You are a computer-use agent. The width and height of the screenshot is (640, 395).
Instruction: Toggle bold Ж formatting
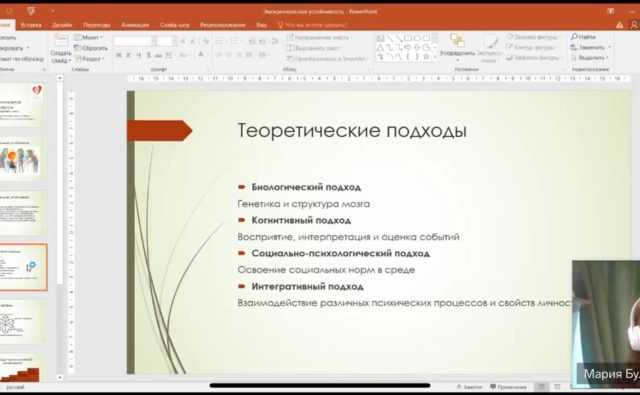[119, 55]
